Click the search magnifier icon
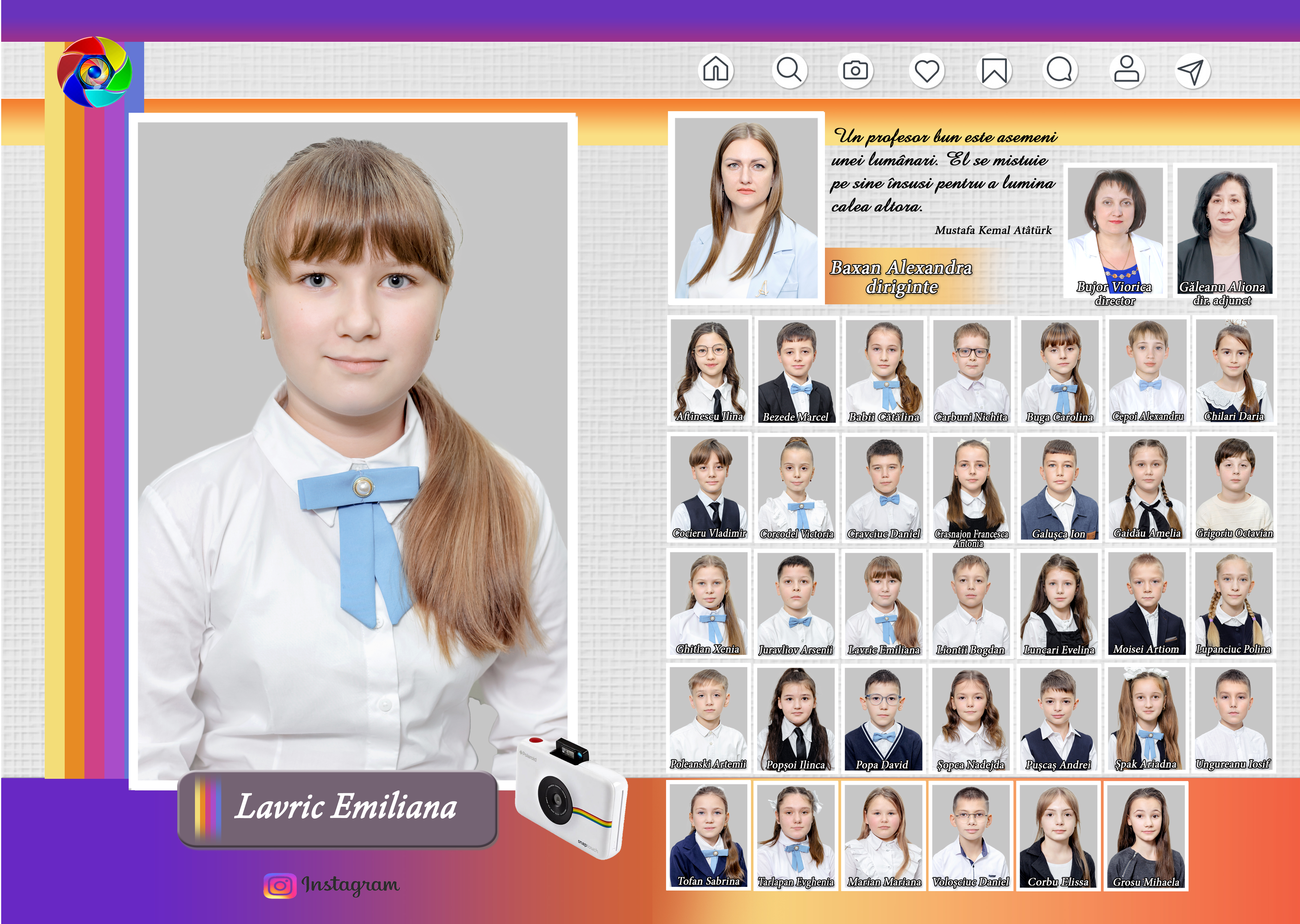This screenshot has width=1300, height=924. click(x=789, y=71)
